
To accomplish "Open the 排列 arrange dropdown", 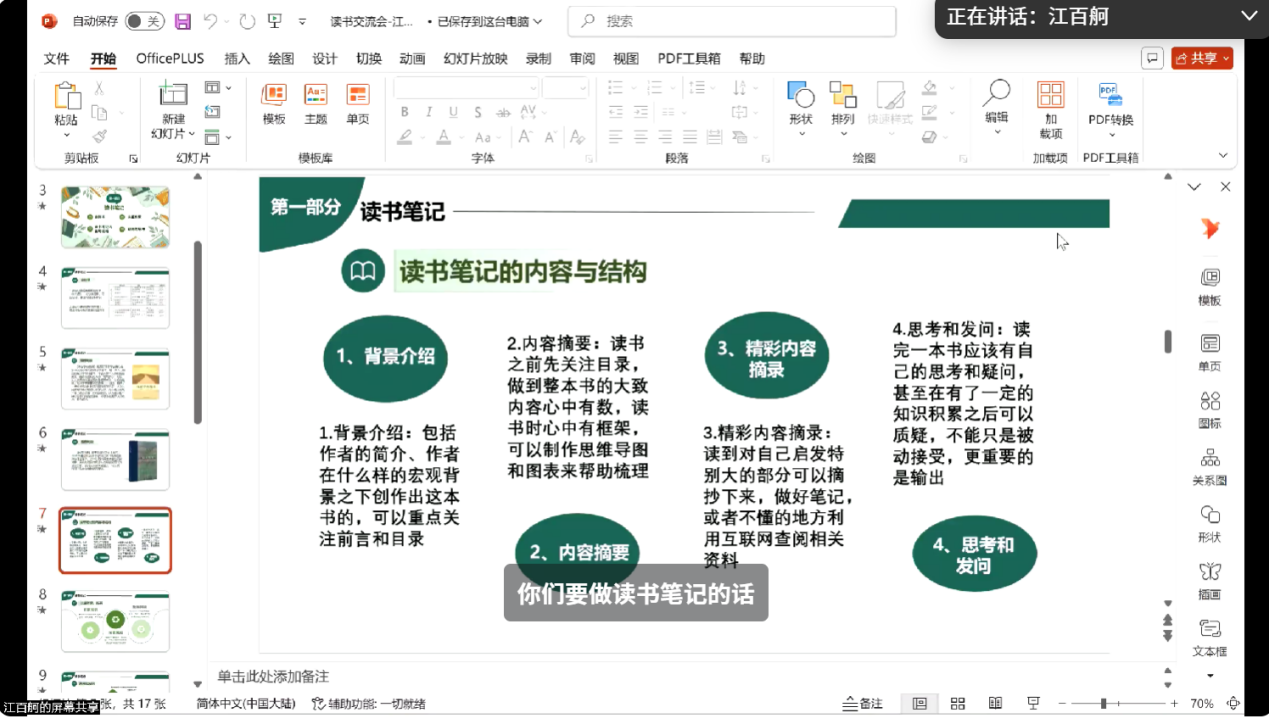I will 843,133.
